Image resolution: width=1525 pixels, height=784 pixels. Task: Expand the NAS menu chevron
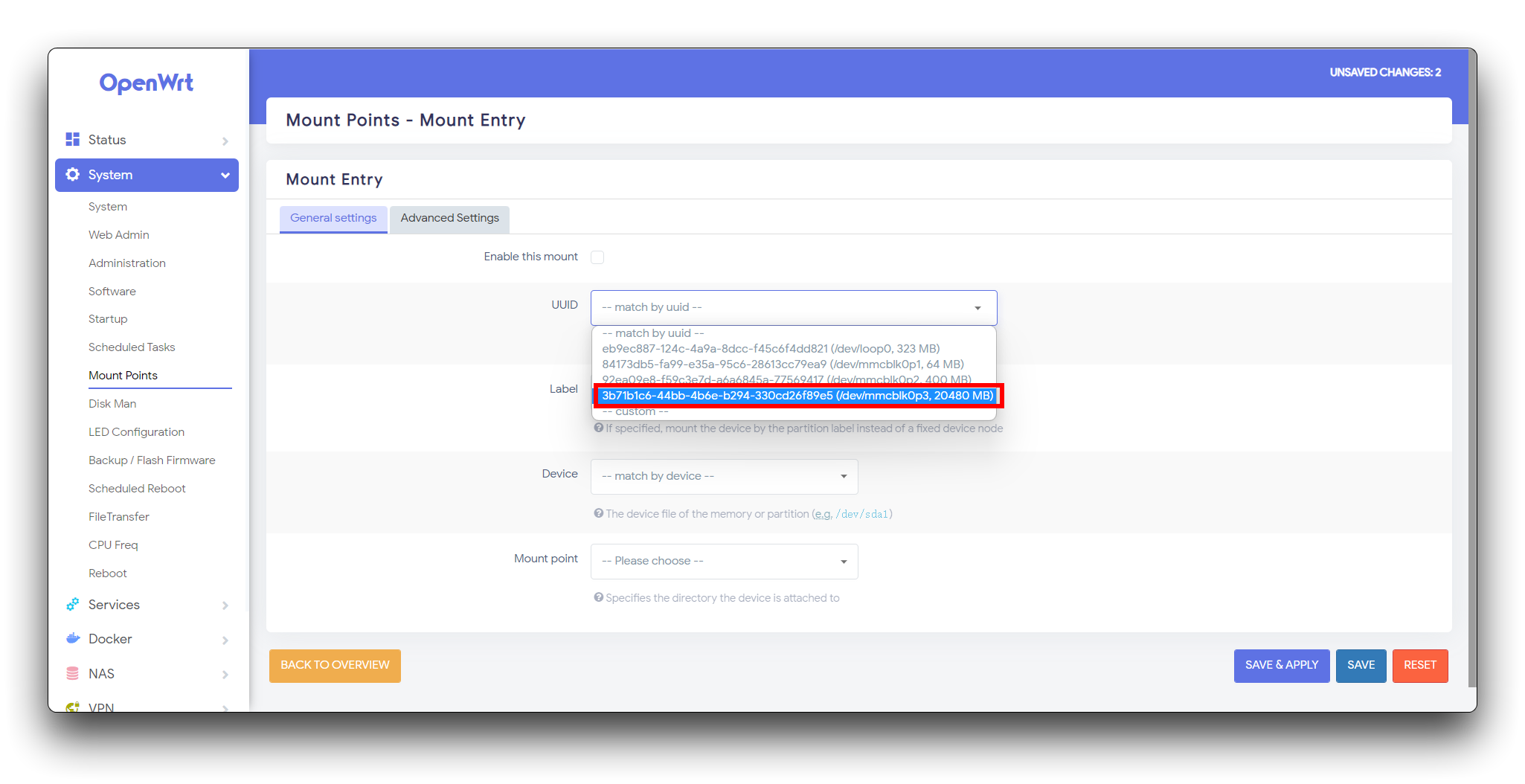click(225, 675)
